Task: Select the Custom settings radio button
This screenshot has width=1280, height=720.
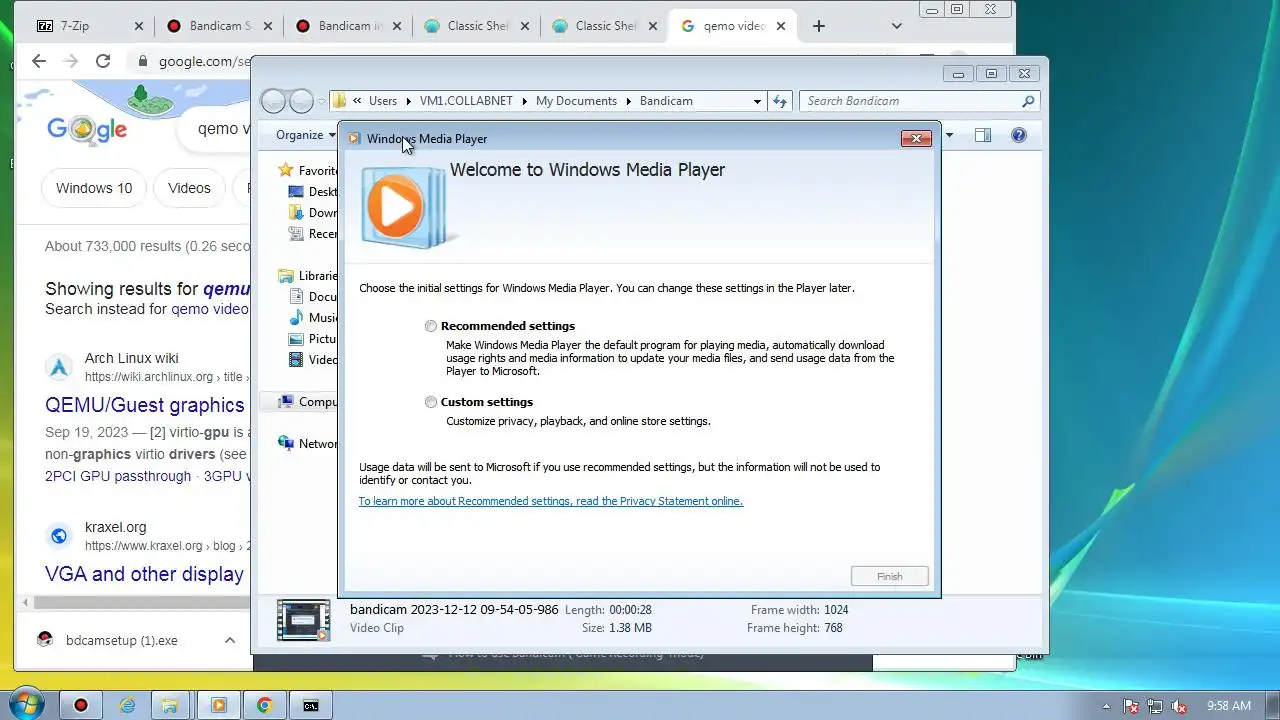Action: point(431,402)
